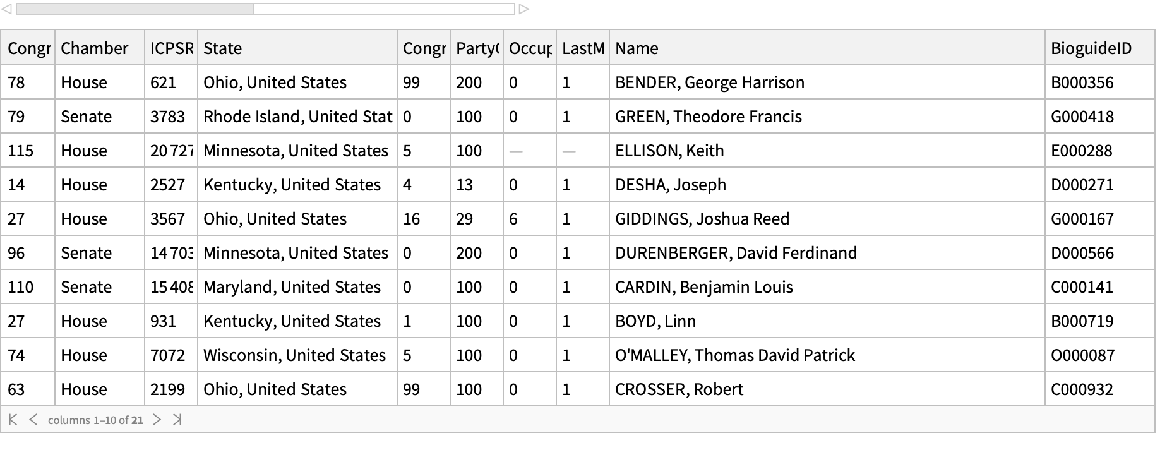Select the CARDIN, Benjamin Louis cell
1156x456 pixels.
click(x=704, y=287)
